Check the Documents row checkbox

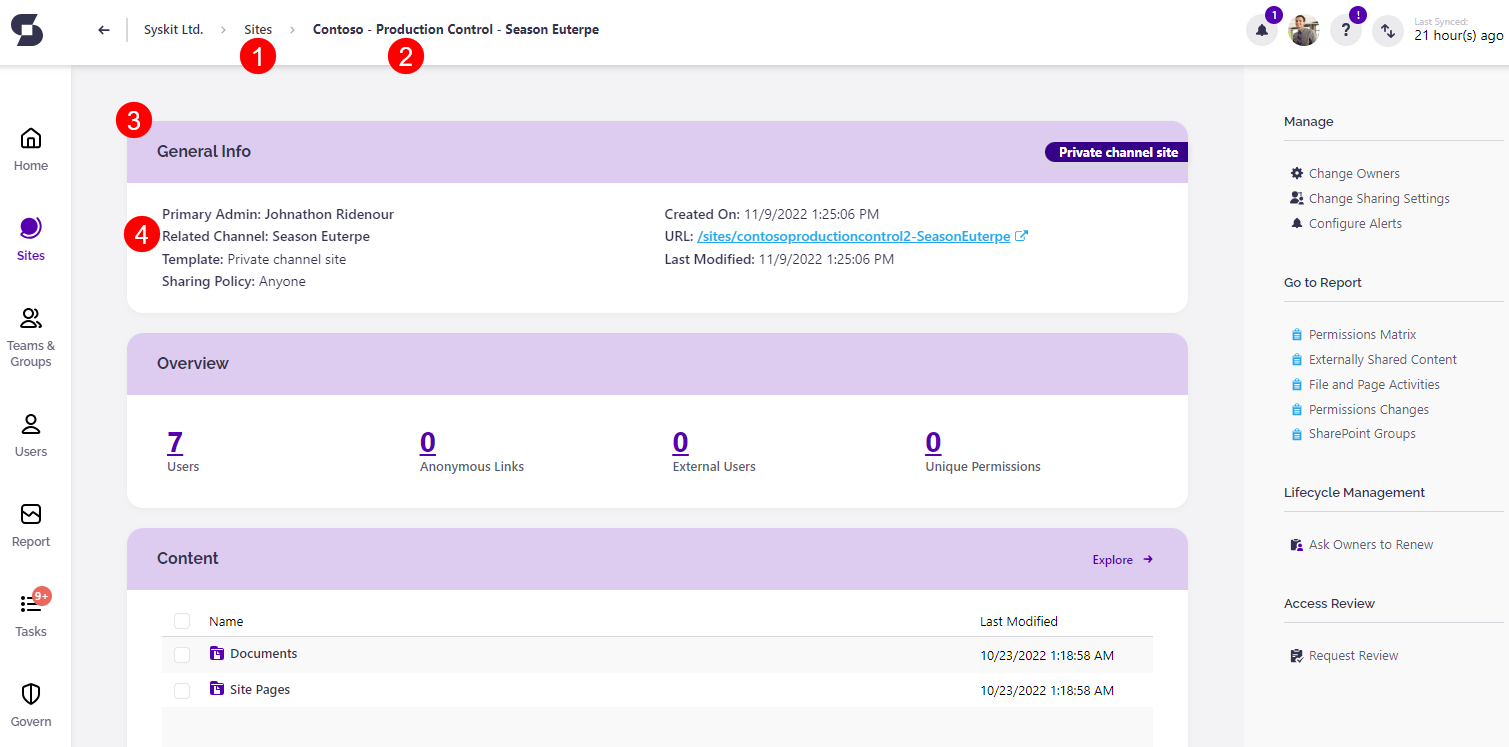tap(182, 653)
